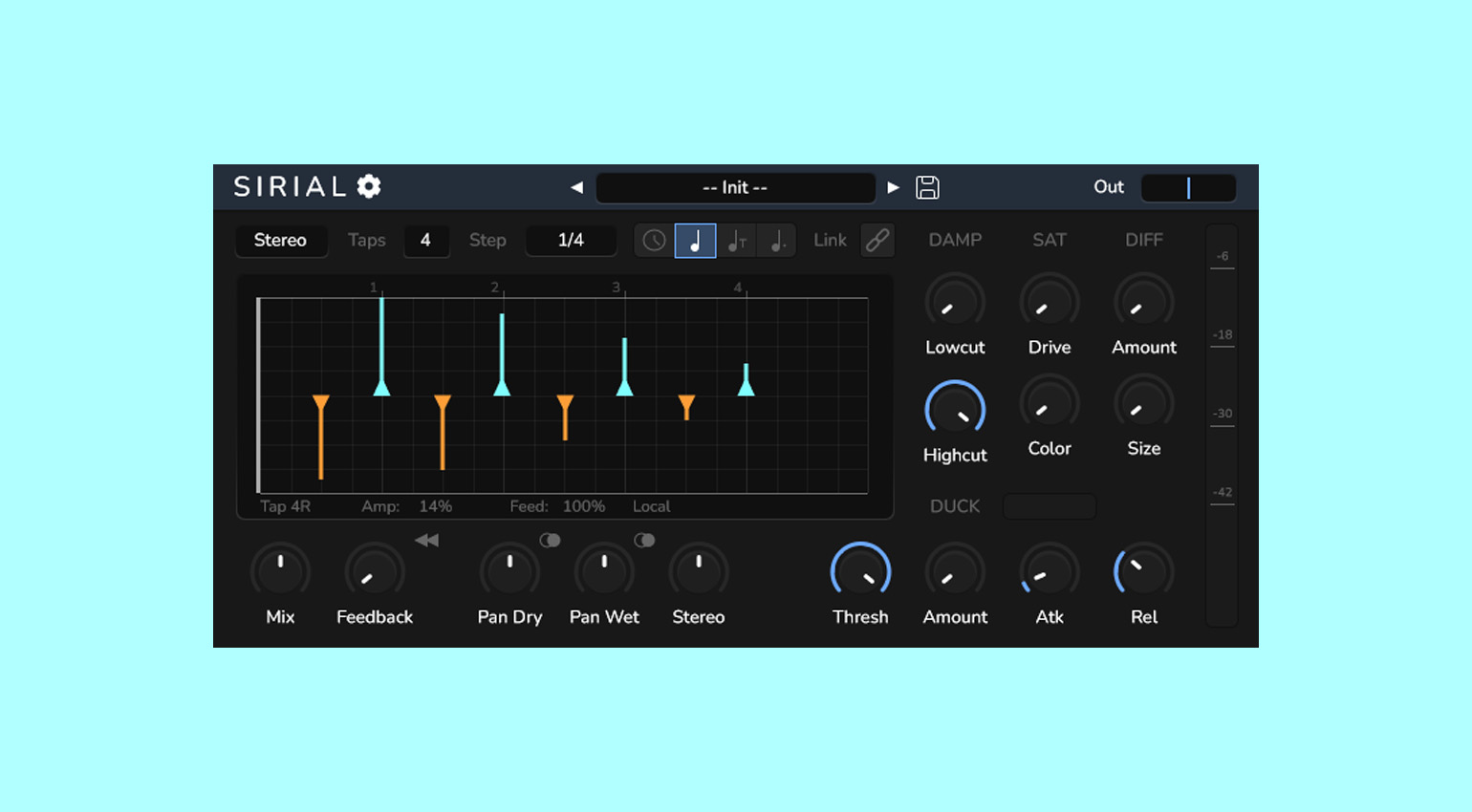Image resolution: width=1472 pixels, height=812 pixels.
Task: Open the Taps count selector showing 4
Action: click(x=425, y=241)
